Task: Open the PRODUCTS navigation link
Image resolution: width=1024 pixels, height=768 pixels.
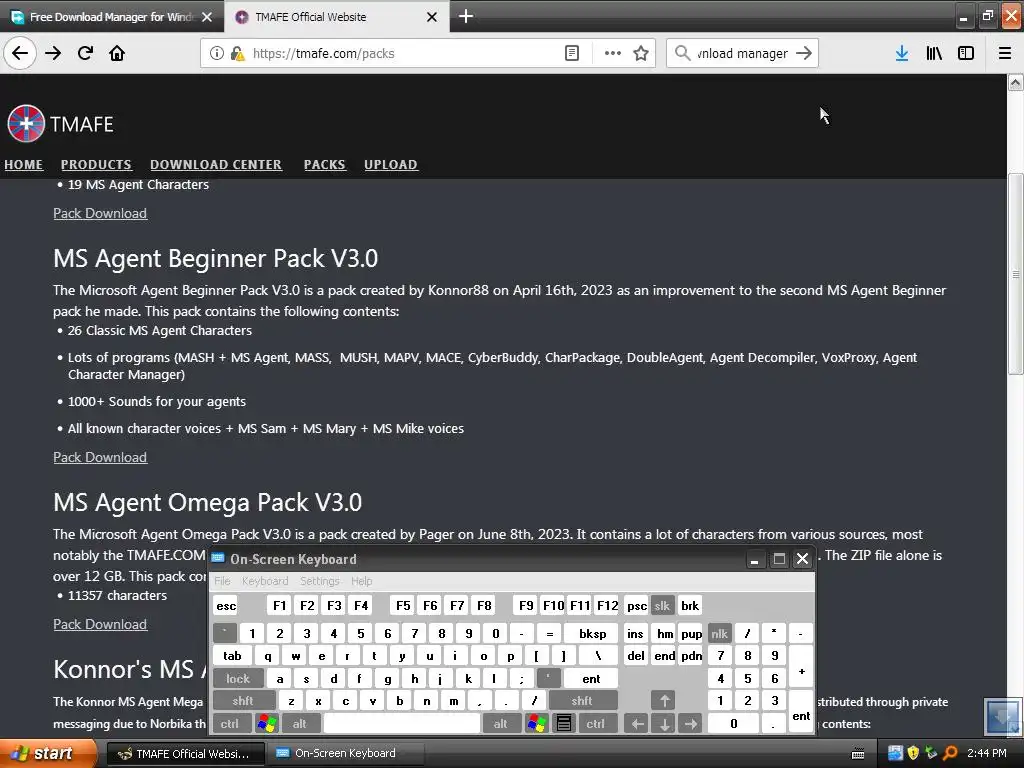Action: click(96, 165)
